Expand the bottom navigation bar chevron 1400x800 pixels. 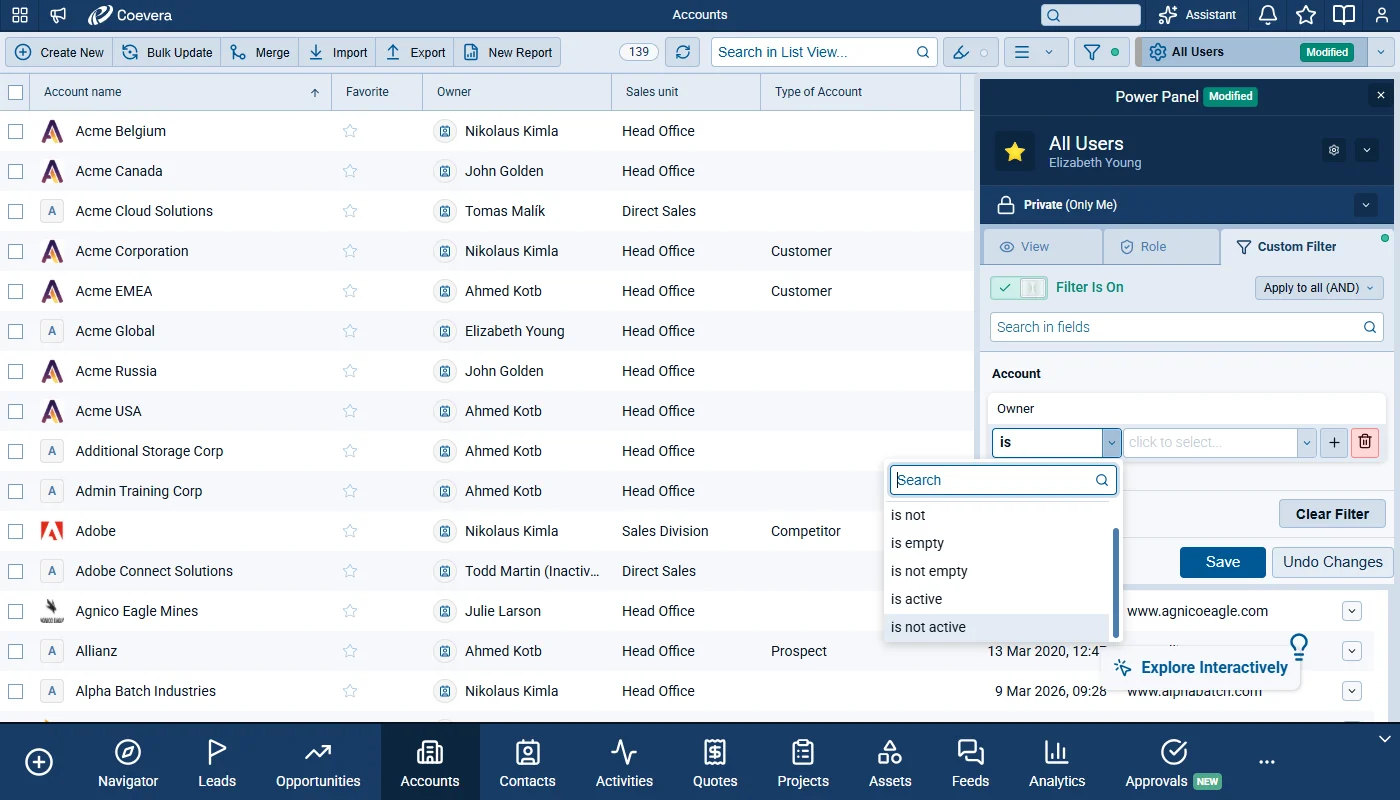click(x=1385, y=739)
